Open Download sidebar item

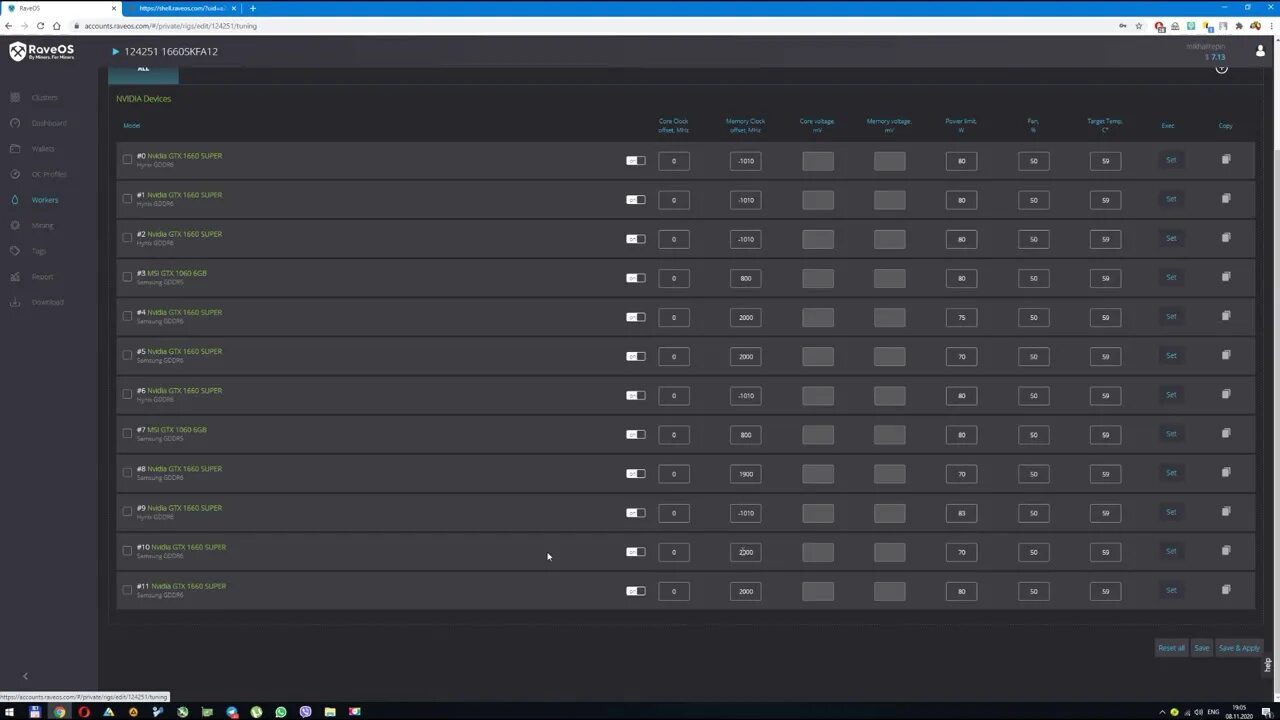pyautogui.click(x=47, y=302)
